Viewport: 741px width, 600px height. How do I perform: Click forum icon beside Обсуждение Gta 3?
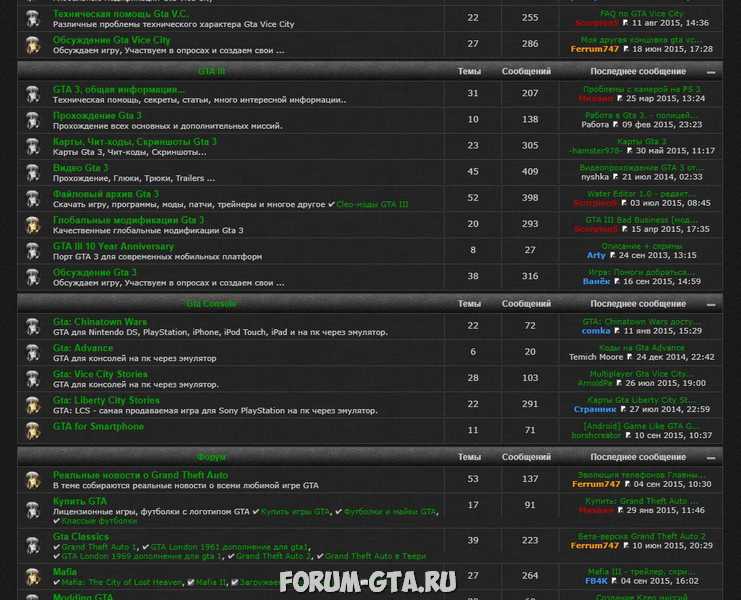33,277
